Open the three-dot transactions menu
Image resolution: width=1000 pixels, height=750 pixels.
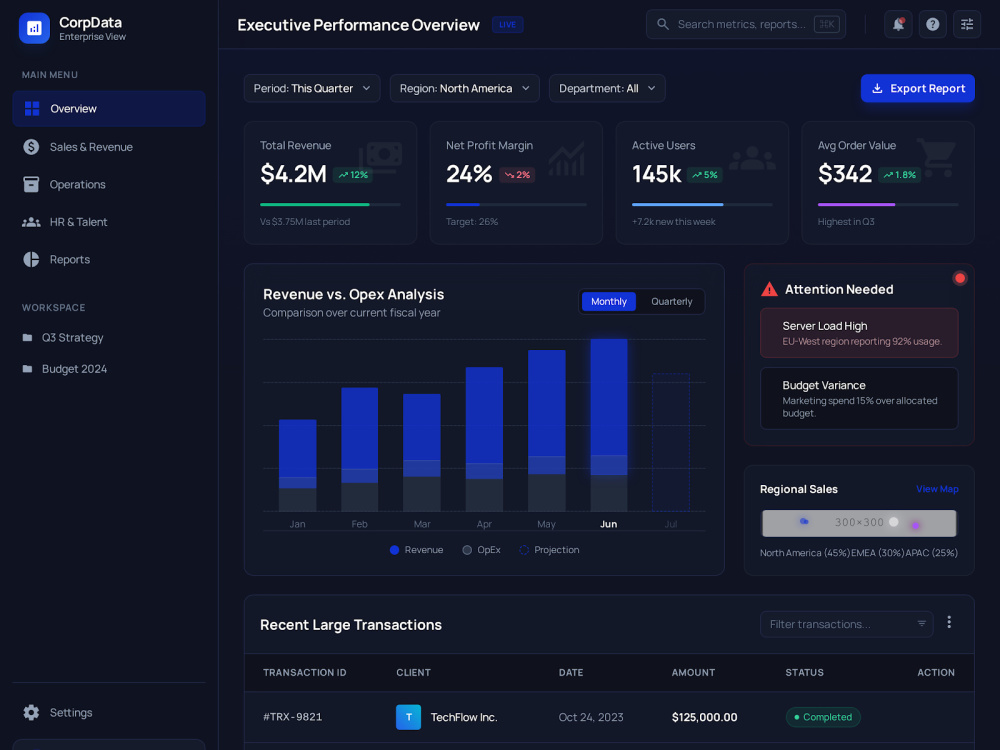949,622
